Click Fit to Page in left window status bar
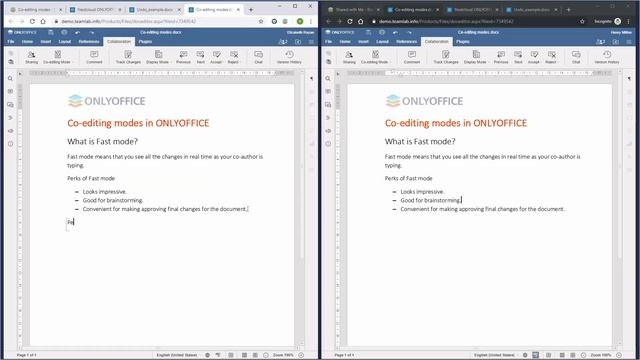The width and height of the screenshot is (640, 360). pos(244,355)
